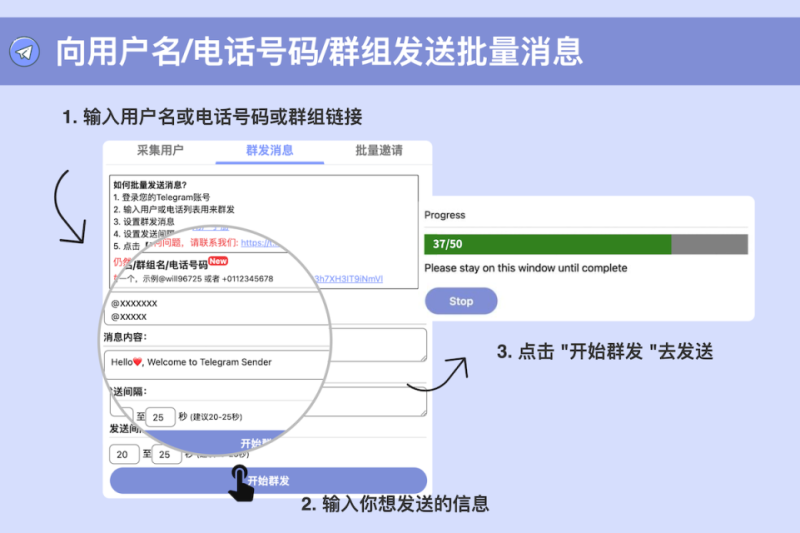Click the Progress label
The height and width of the screenshot is (533, 800).
click(444, 215)
